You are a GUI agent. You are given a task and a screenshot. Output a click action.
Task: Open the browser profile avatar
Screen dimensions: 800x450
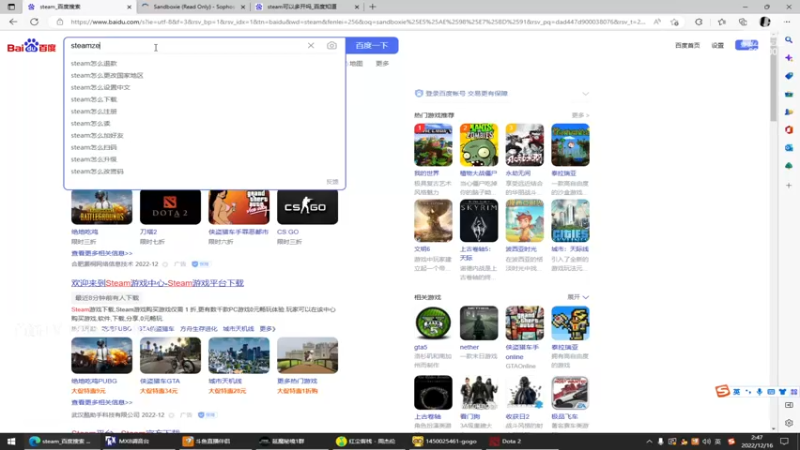pyautogui.click(x=765, y=22)
